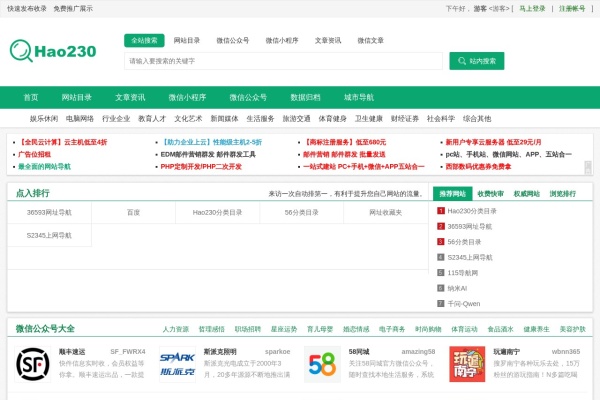Open the 体育健身 category

333,119
